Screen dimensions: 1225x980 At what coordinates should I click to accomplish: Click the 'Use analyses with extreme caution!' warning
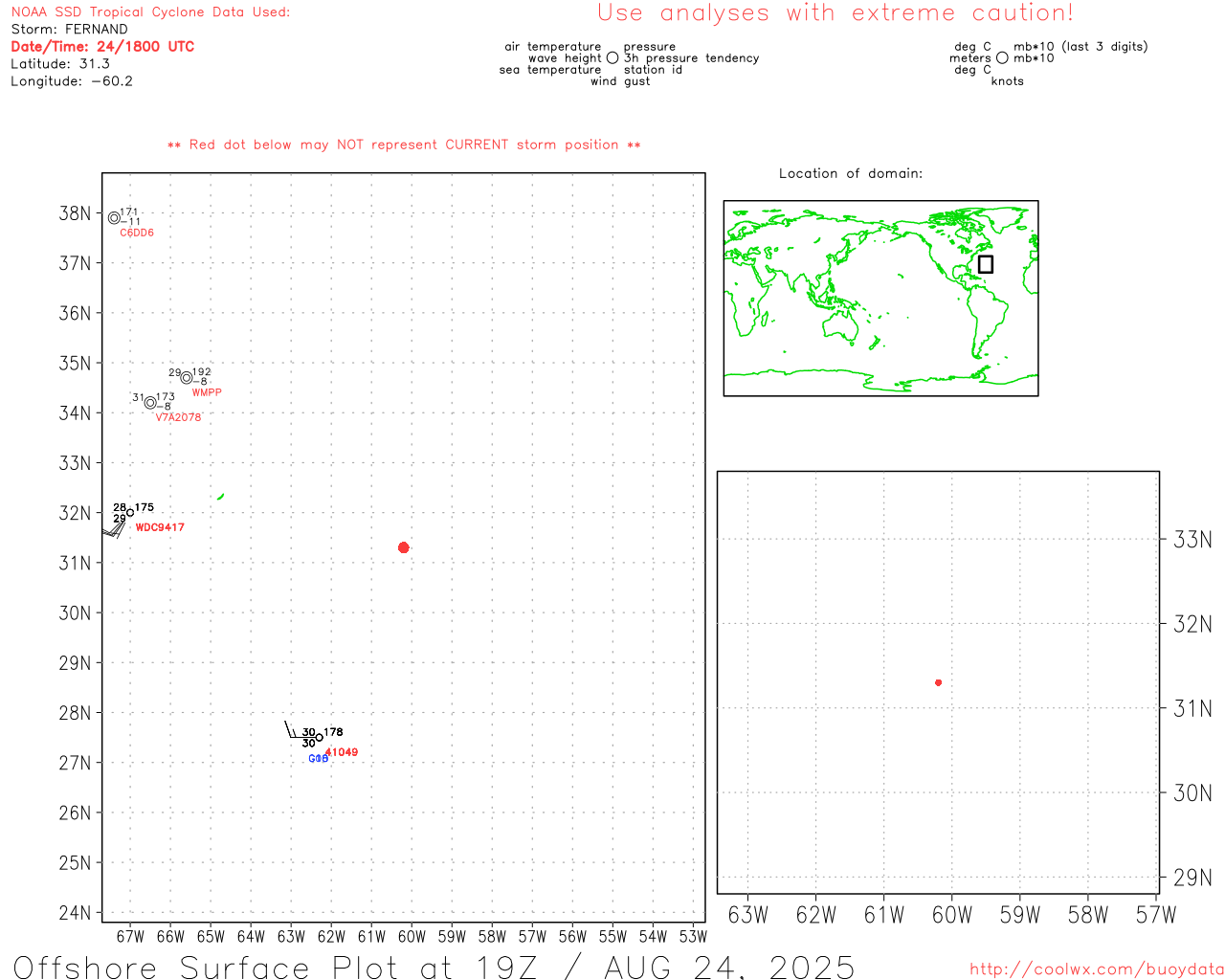click(835, 13)
